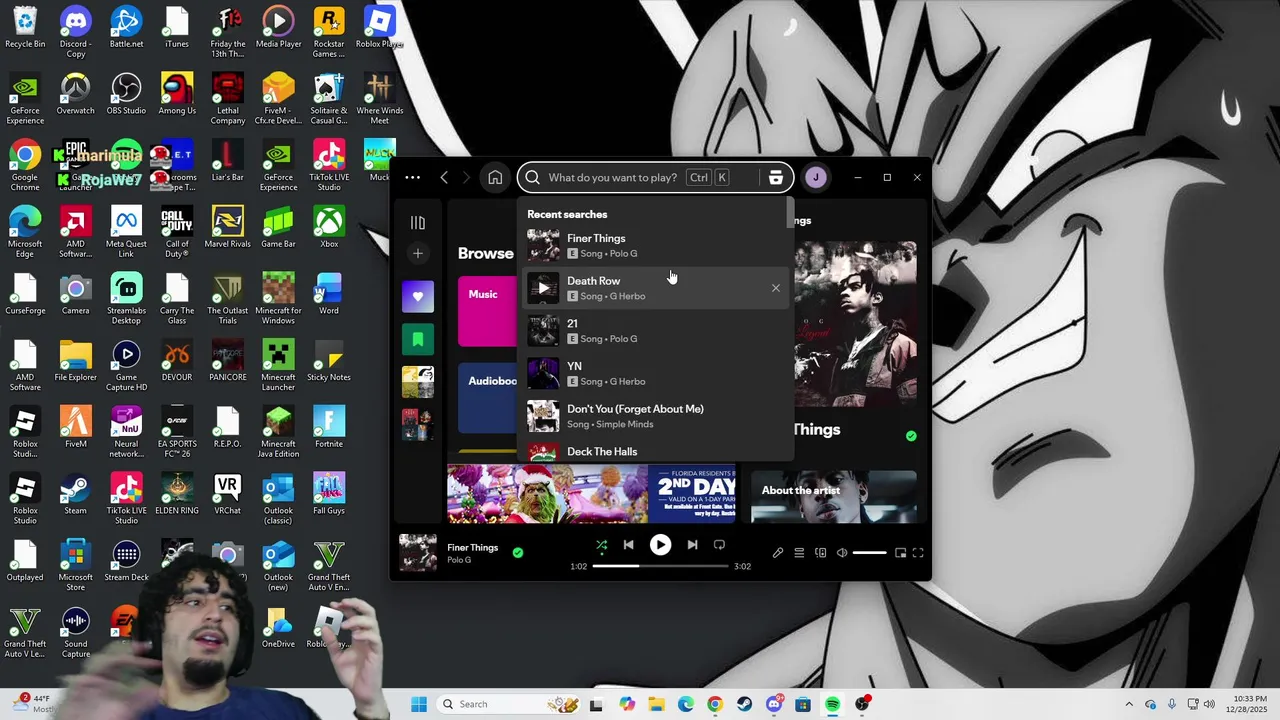1280x720 pixels.
Task: Select Finer Things recent search
Action: pos(655,245)
